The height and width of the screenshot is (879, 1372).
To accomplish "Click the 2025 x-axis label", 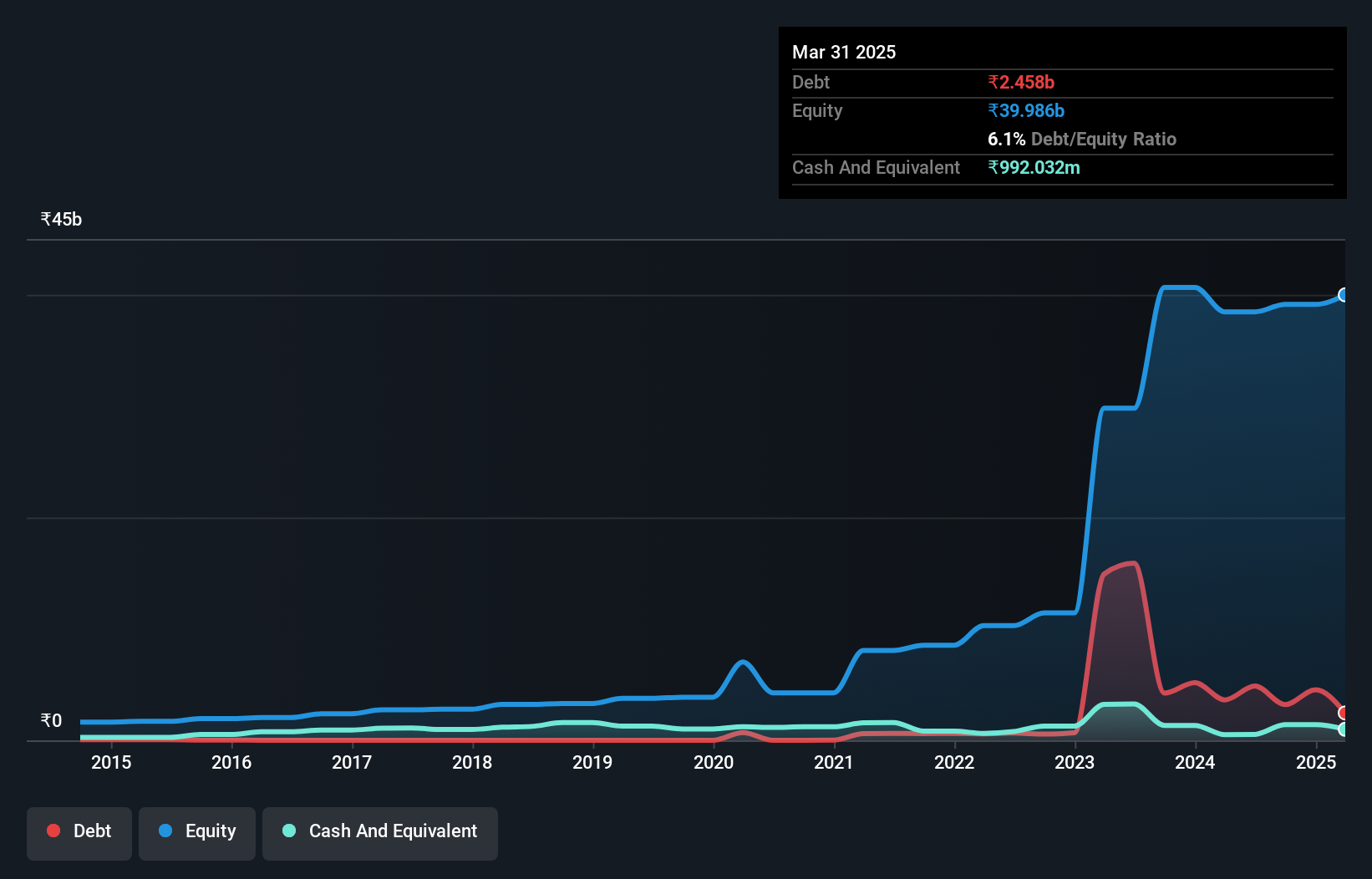I will 1316,762.
